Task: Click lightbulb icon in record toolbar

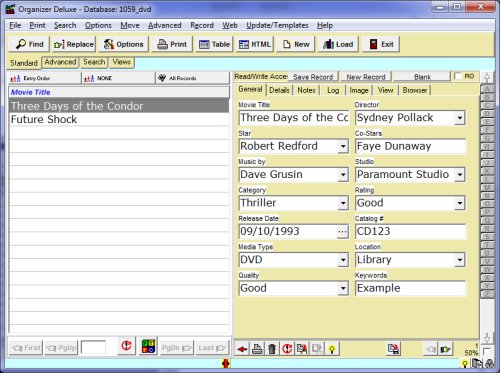Action: pyautogui.click(x=332, y=349)
